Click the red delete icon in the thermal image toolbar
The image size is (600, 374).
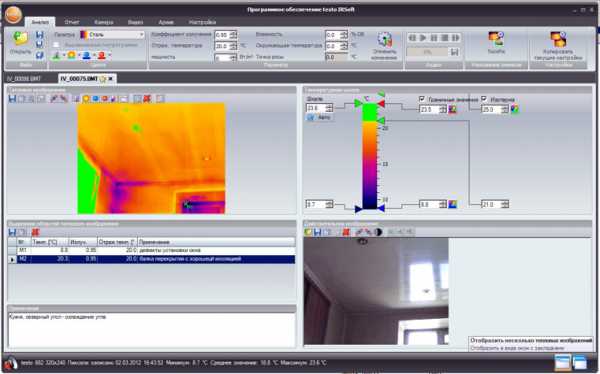(147, 99)
